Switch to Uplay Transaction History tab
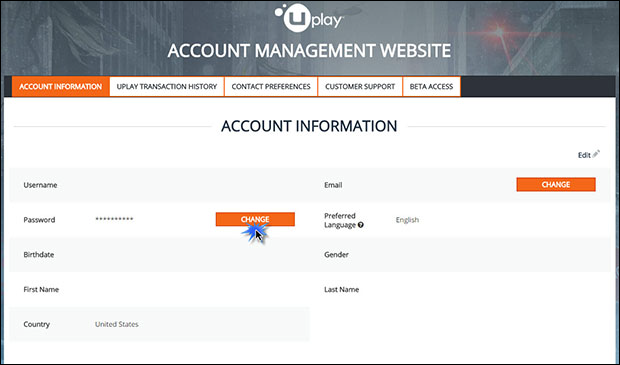The height and width of the screenshot is (365, 620). coord(167,87)
